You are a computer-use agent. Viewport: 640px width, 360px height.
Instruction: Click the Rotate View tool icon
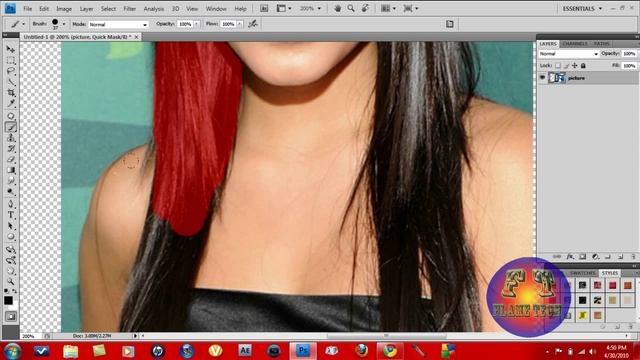pos(365,8)
